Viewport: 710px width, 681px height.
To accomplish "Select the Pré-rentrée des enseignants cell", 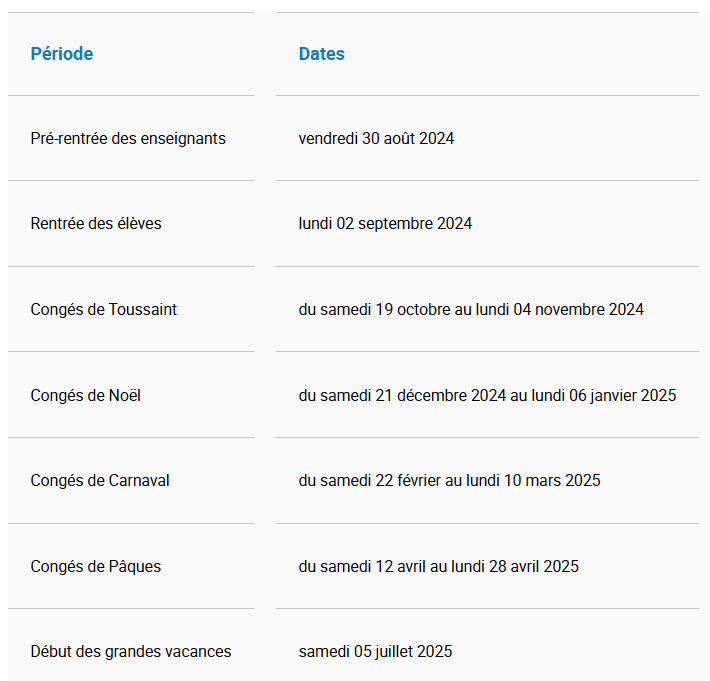I will pos(128,138).
